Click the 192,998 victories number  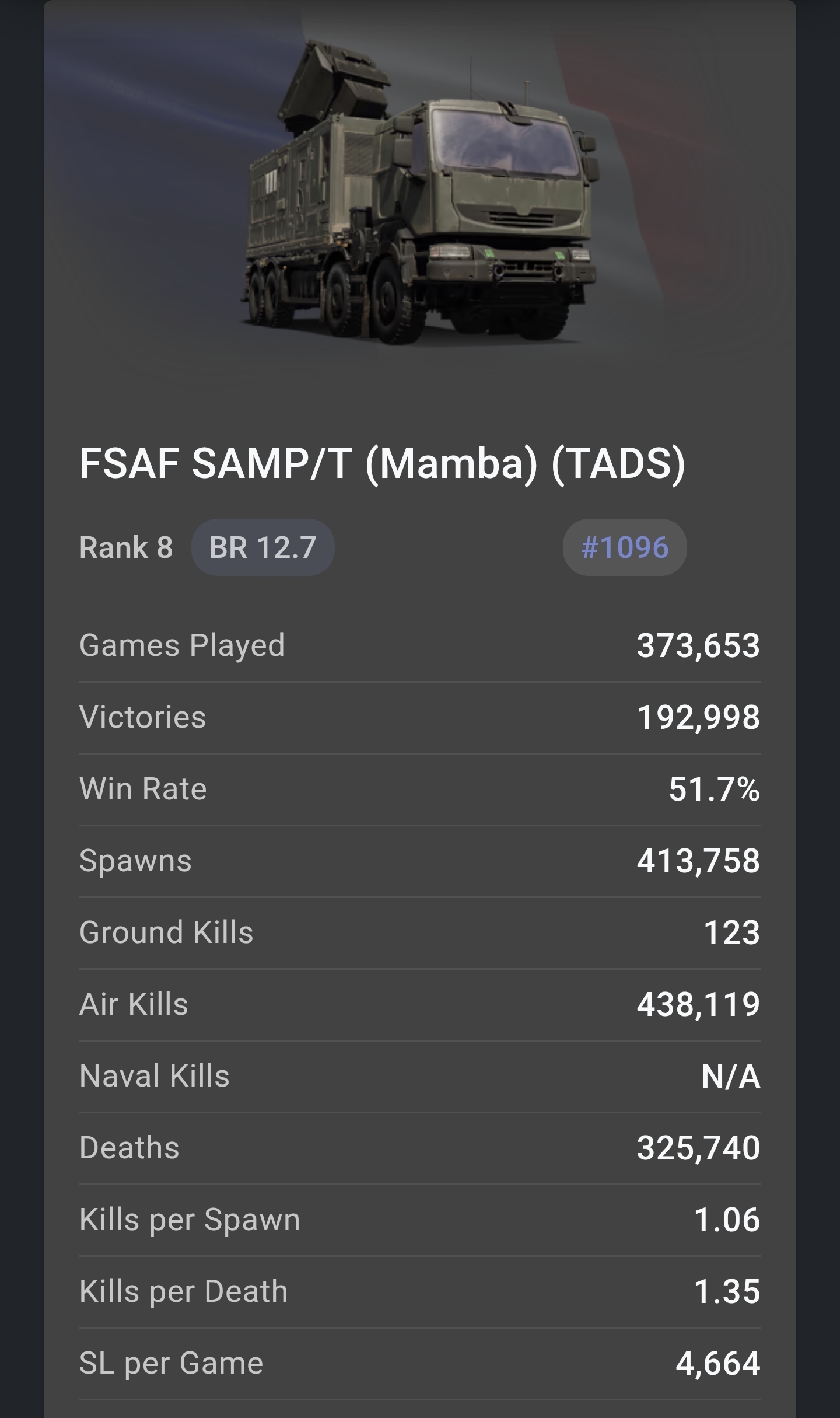coord(698,717)
